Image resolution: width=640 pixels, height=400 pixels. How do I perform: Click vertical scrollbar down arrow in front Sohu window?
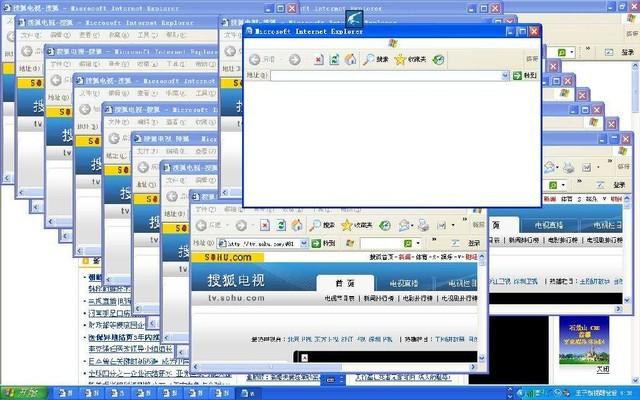coord(482,358)
